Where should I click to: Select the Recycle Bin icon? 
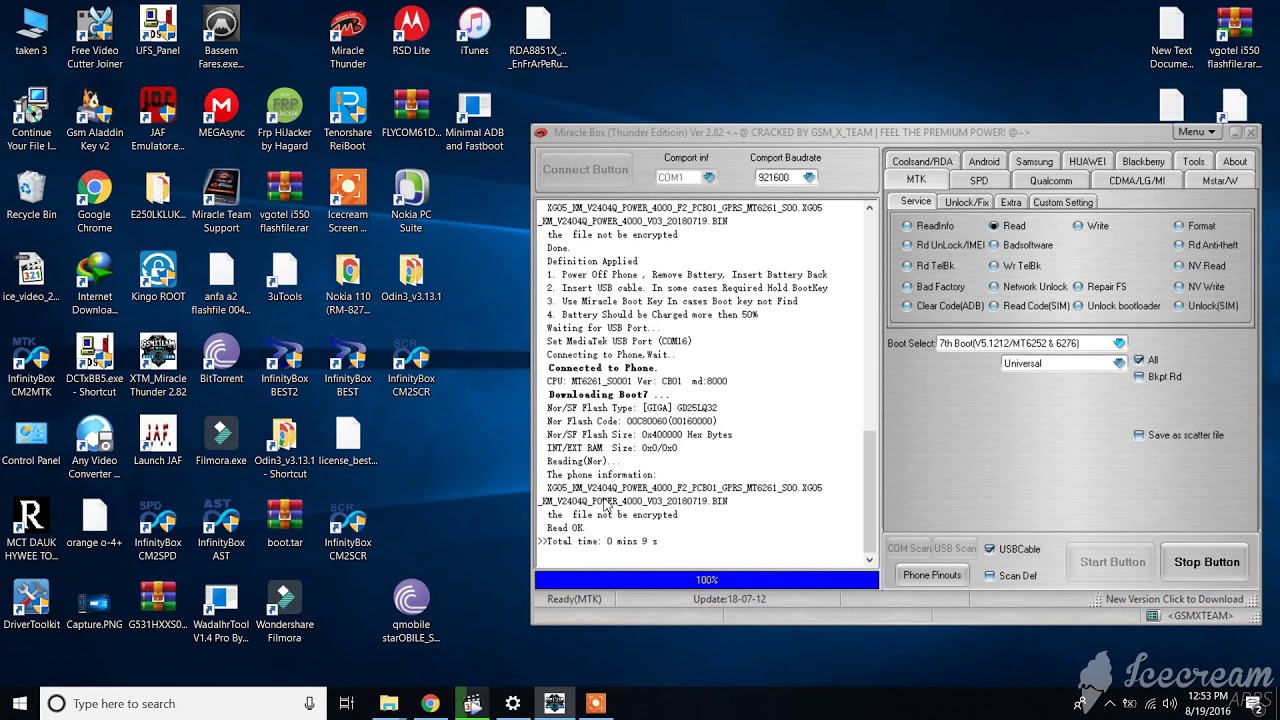point(31,195)
